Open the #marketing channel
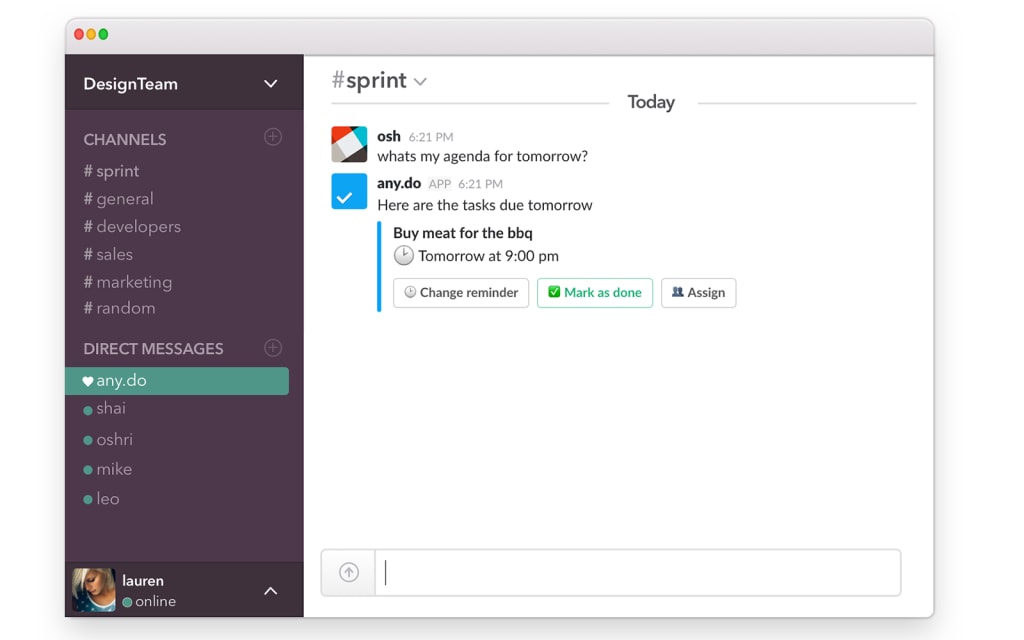 128,282
